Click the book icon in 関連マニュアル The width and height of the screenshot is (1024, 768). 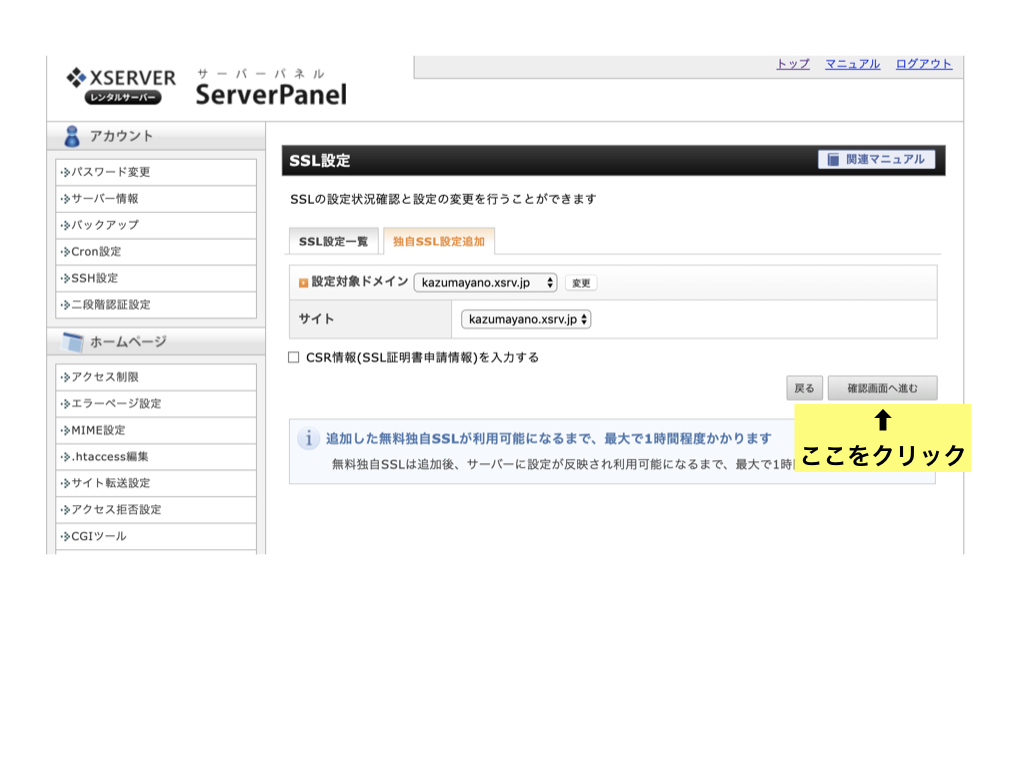pyautogui.click(x=833, y=159)
